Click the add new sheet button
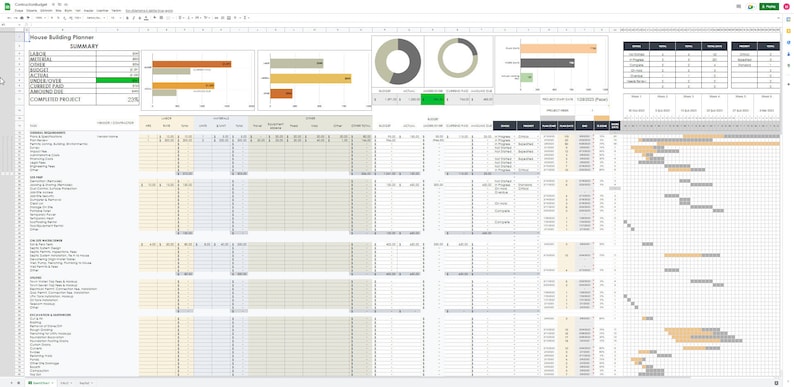The image size is (794, 387). coord(12,383)
